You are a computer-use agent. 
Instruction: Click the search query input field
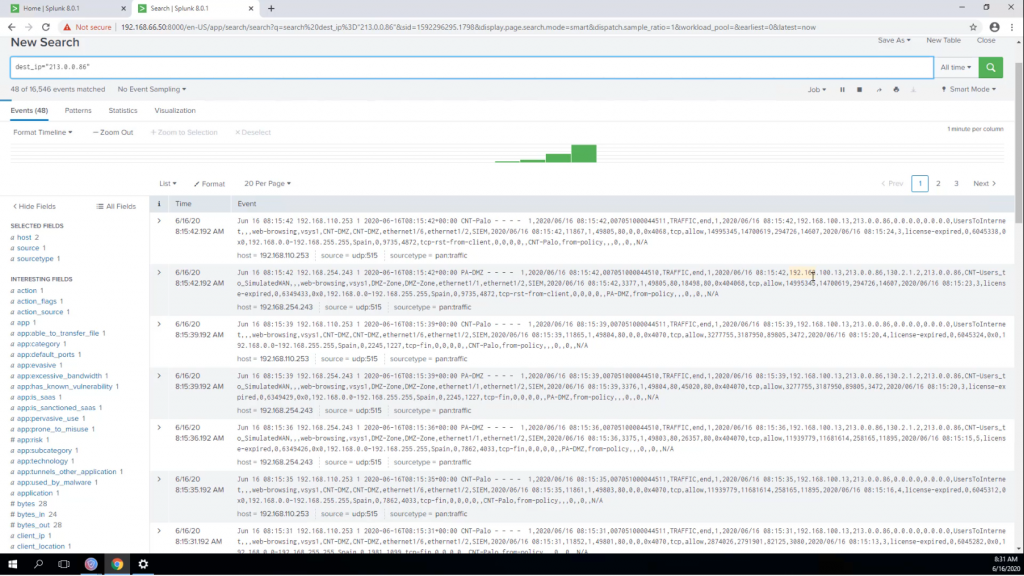pos(472,67)
